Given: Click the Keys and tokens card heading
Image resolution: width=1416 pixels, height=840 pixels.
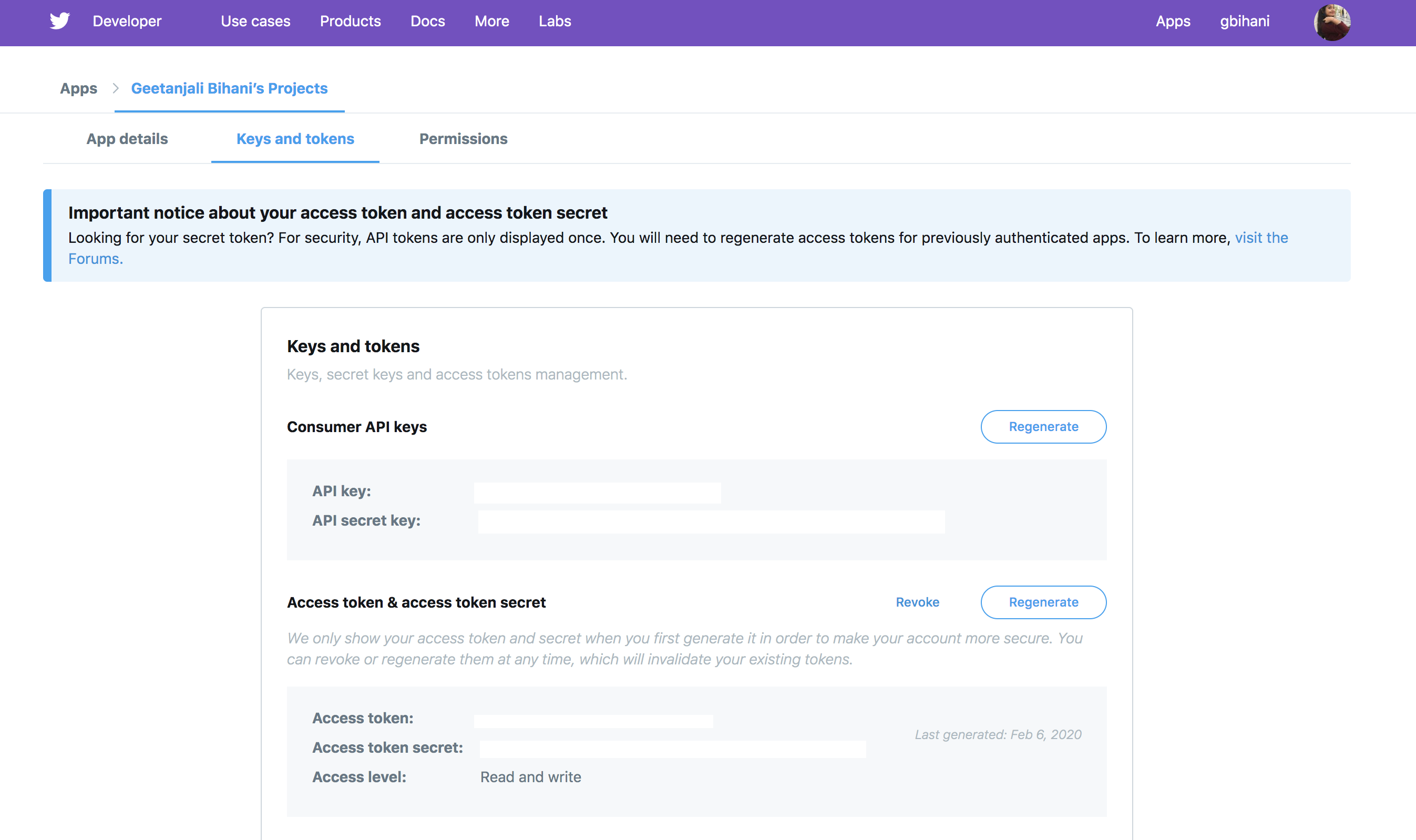Looking at the screenshot, I should (353, 346).
